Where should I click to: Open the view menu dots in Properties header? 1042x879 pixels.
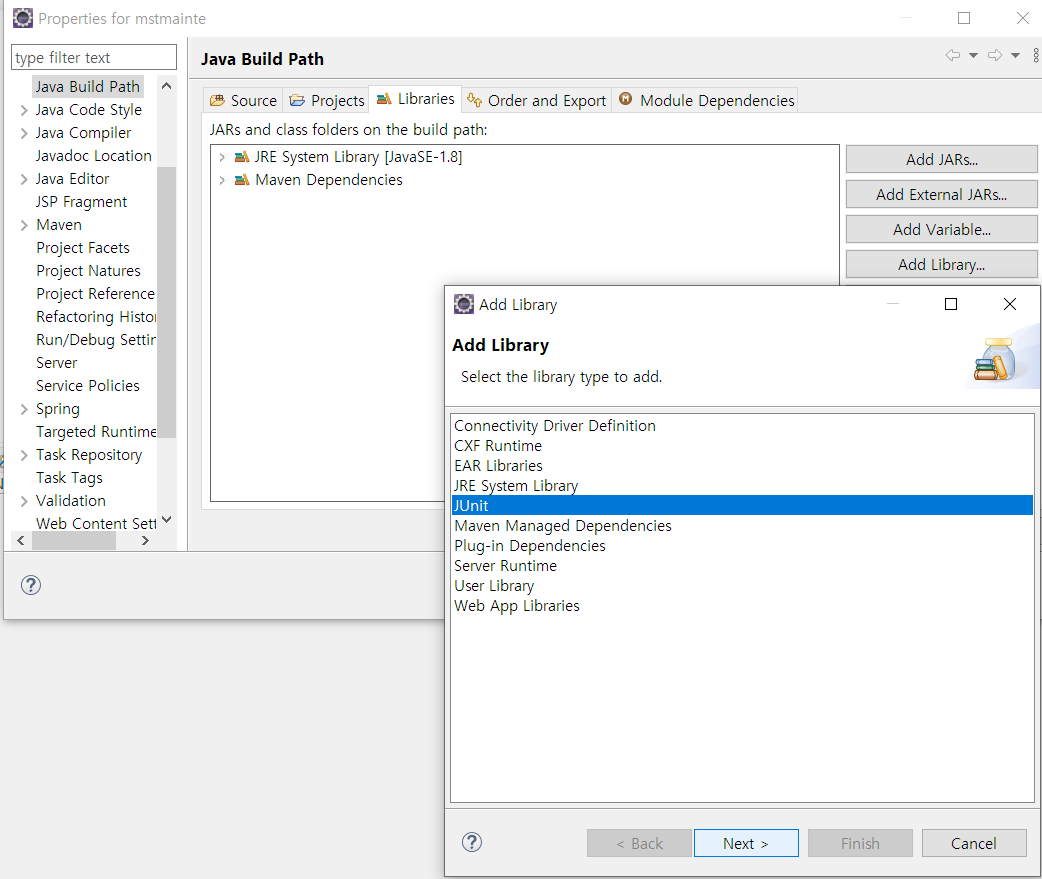point(1036,55)
